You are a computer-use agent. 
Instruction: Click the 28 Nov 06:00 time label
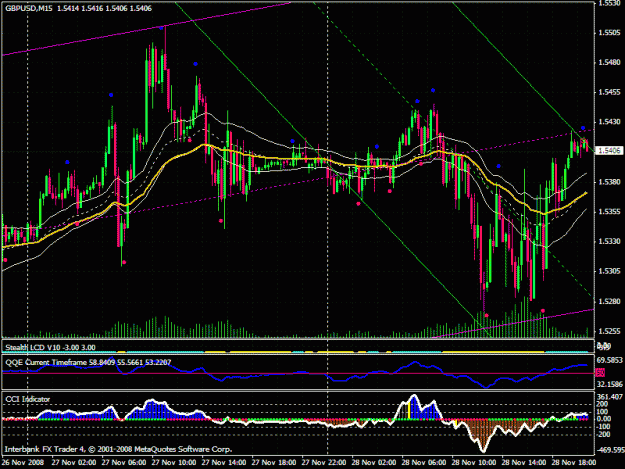424,463
